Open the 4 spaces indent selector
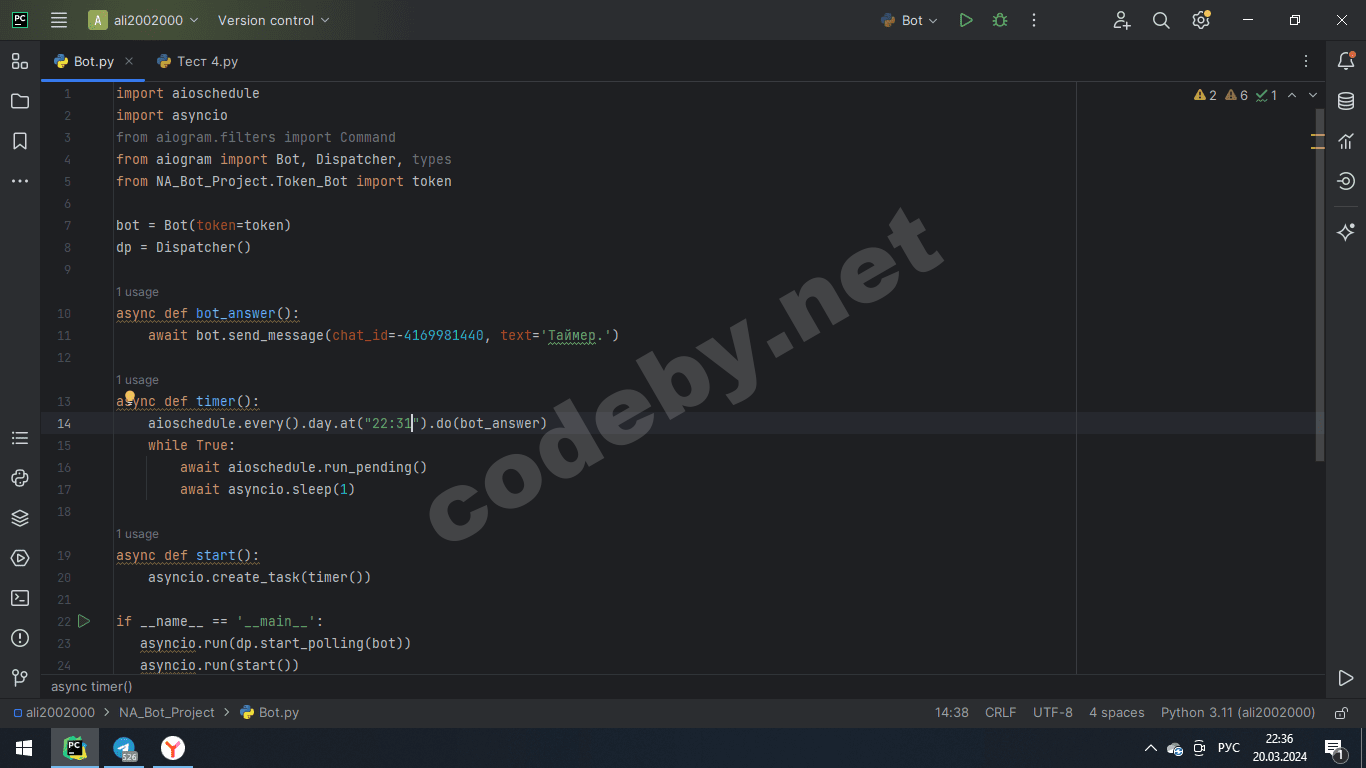This screenshot has width=1366, height=768. point(1116,713)
